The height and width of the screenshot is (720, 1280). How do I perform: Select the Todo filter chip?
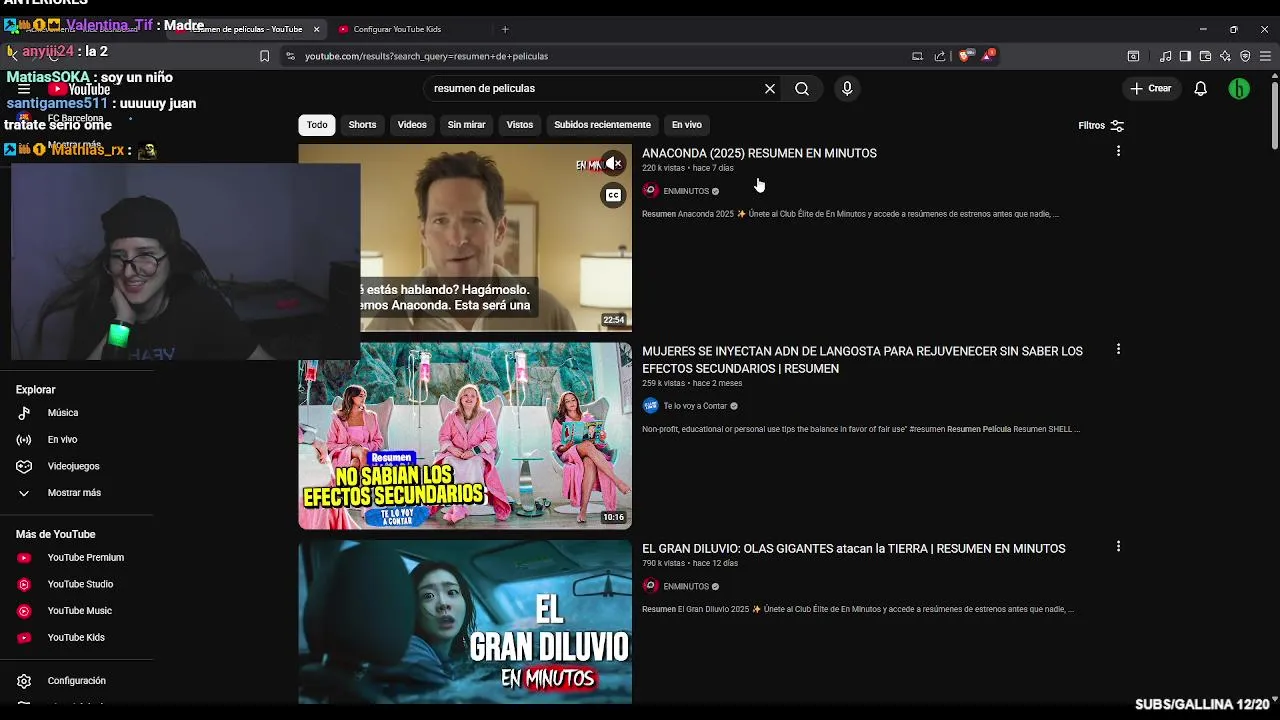[x=317, y=125]
